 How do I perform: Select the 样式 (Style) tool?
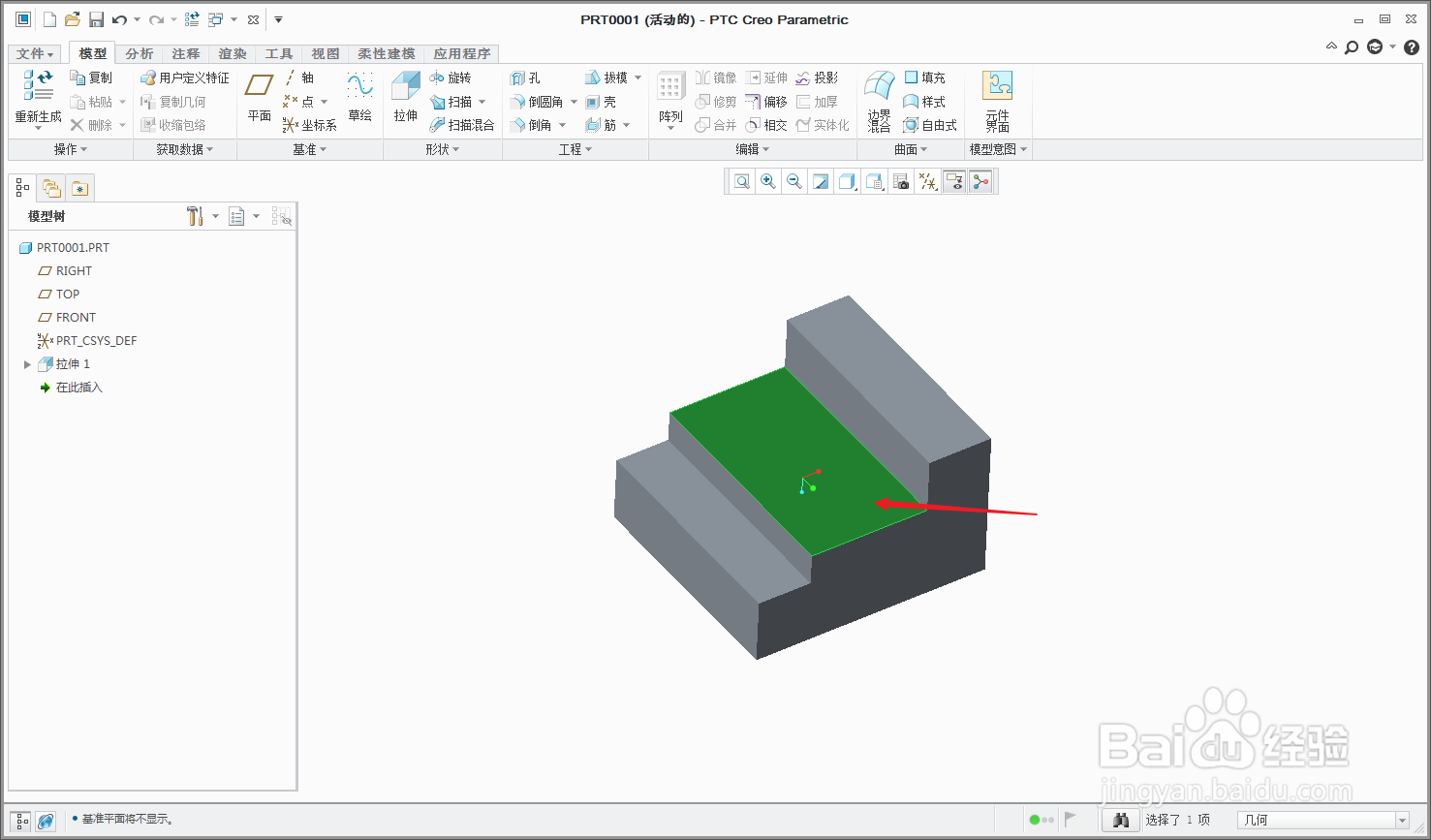924,102
